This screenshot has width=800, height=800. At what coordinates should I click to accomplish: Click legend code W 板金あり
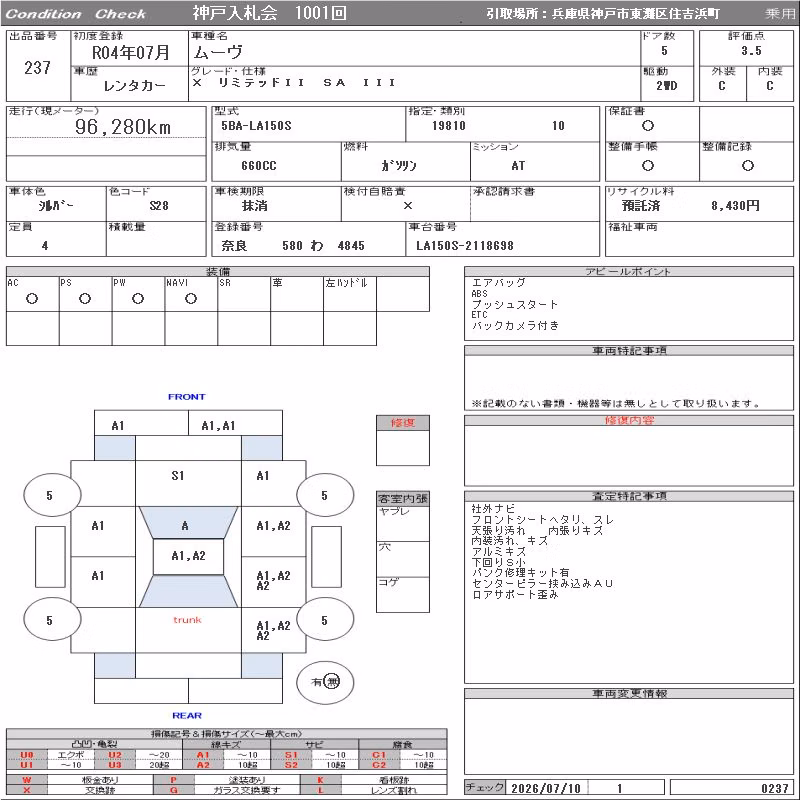coord(80,780)
